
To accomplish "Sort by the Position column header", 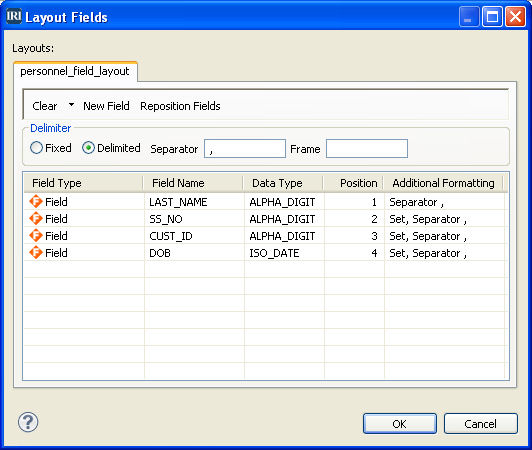I will tap(354, 183).
